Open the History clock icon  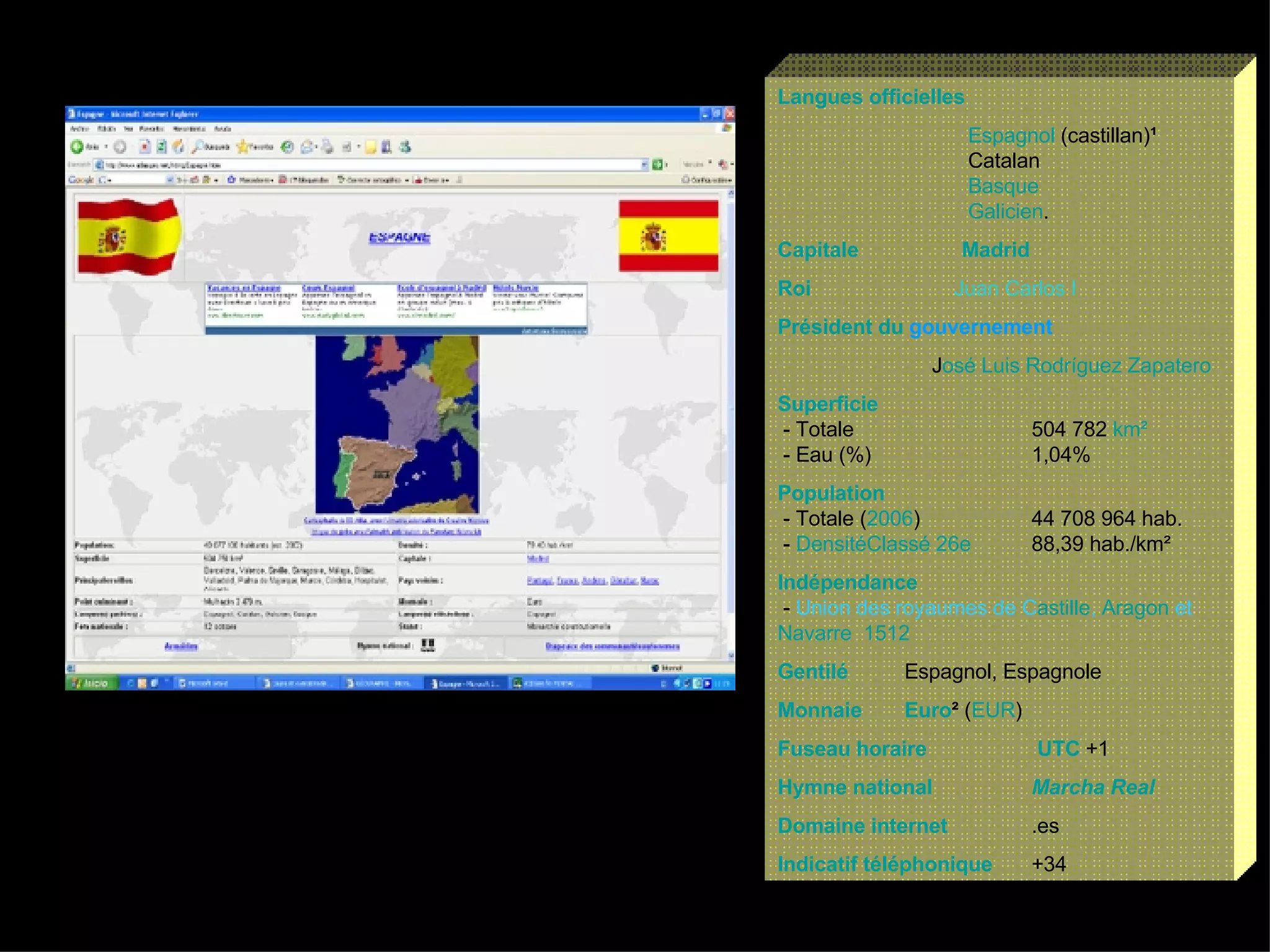[286, 147]
